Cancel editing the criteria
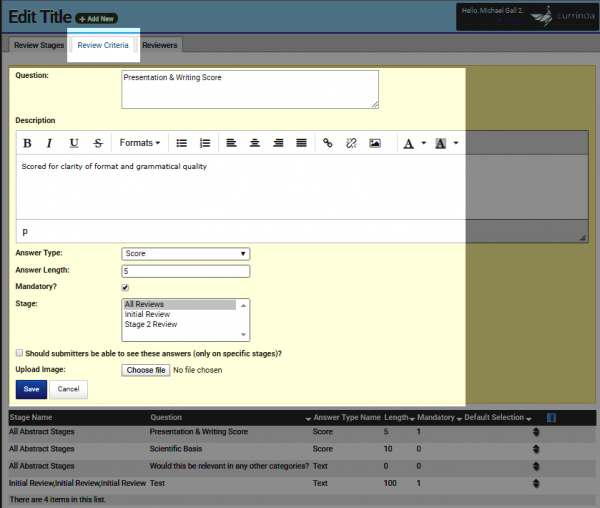Image resolution: width=600 pixels, height=508 pixels. click(x=68, y=389)
